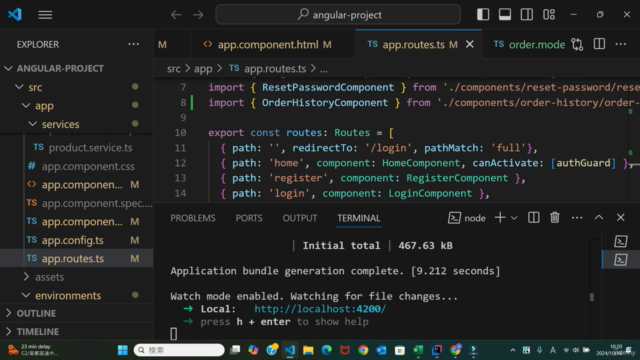Image resolution: width=640 pixels, height=360 pixels.
Task: Open File Explorer from the taskbar
Action: 308,350
